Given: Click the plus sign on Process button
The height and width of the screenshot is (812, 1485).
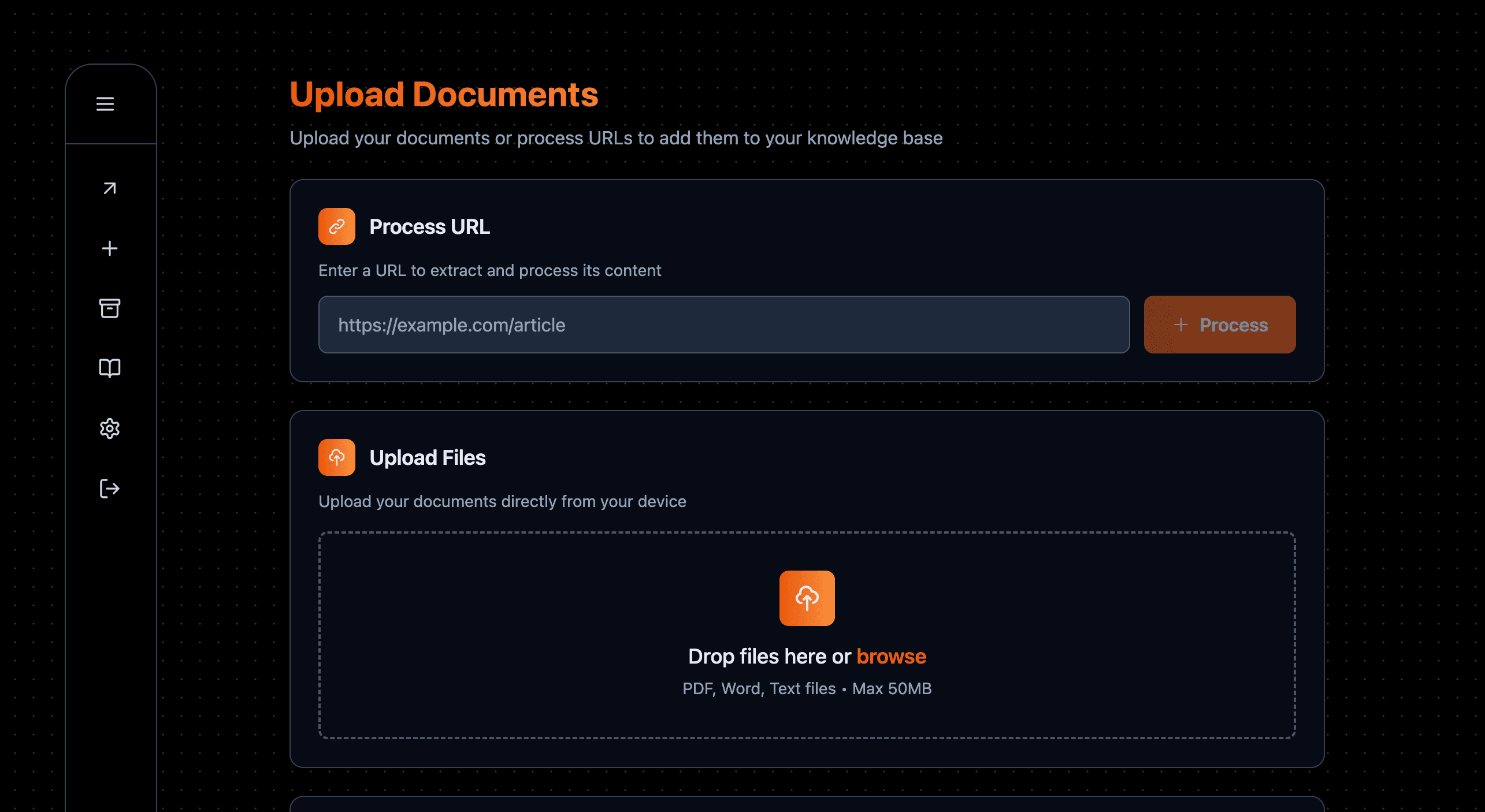Looking at the screenshot, I should 1181,325.
